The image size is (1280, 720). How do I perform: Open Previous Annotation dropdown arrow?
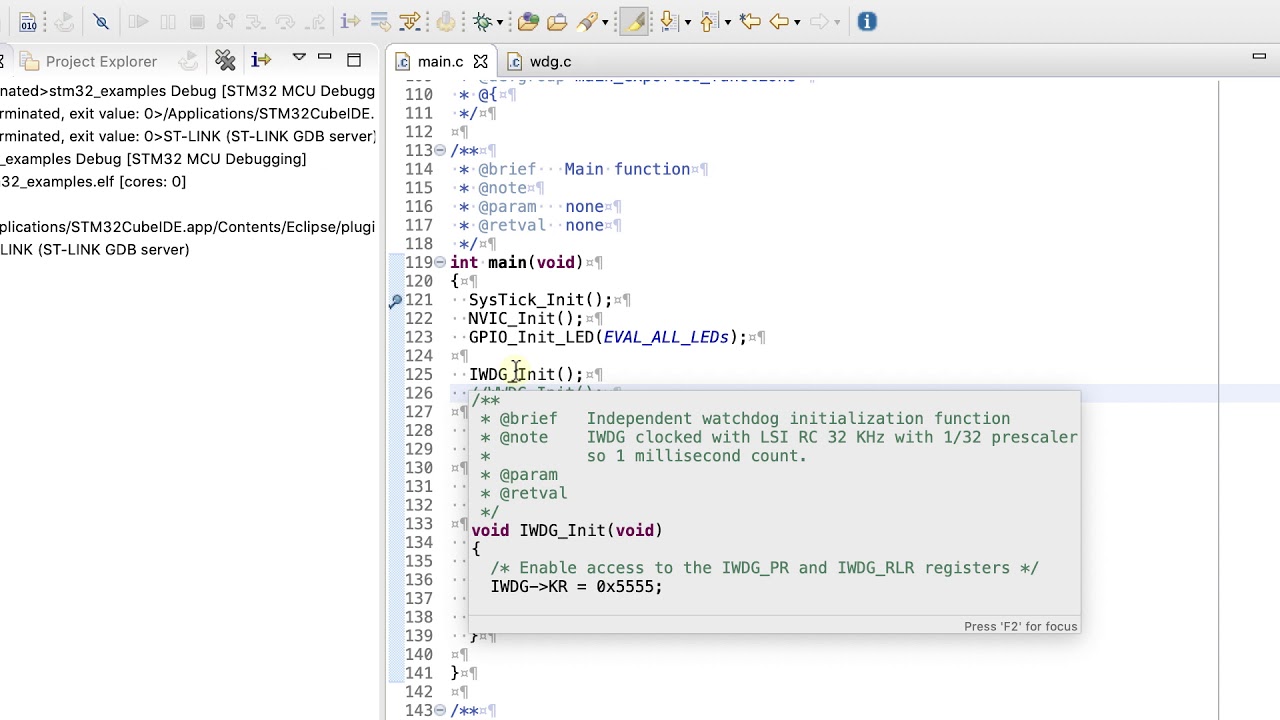click(x=727, y=22)
